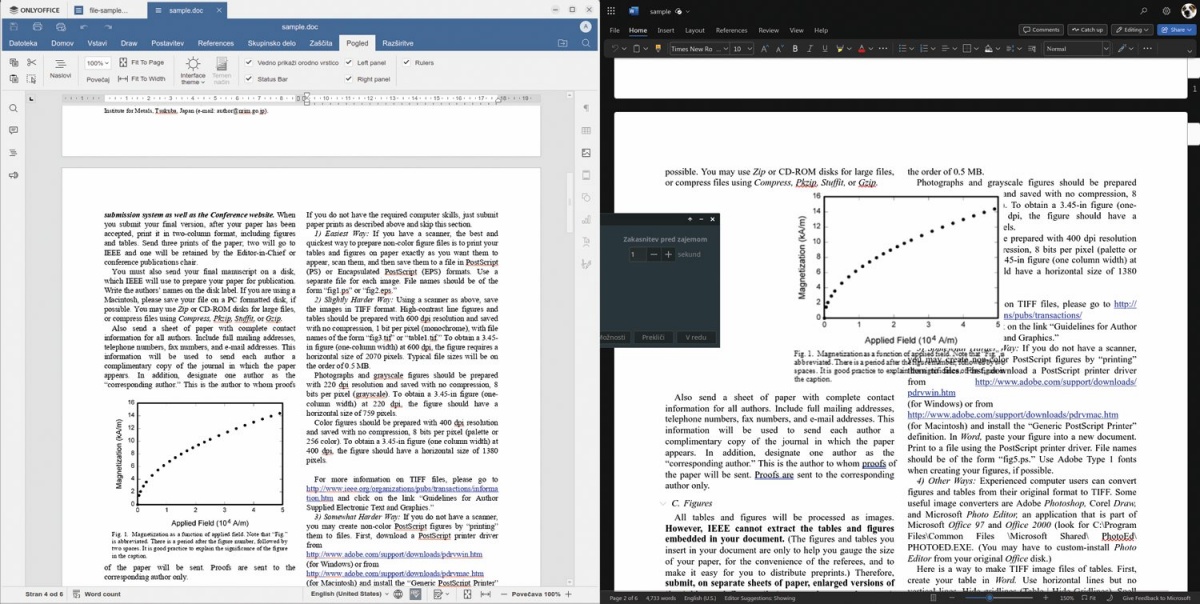Screen dimensions: 1200x604
Task: Open the Search icon in ONLYOFFICE left sidebar
Action: (13, 108)
